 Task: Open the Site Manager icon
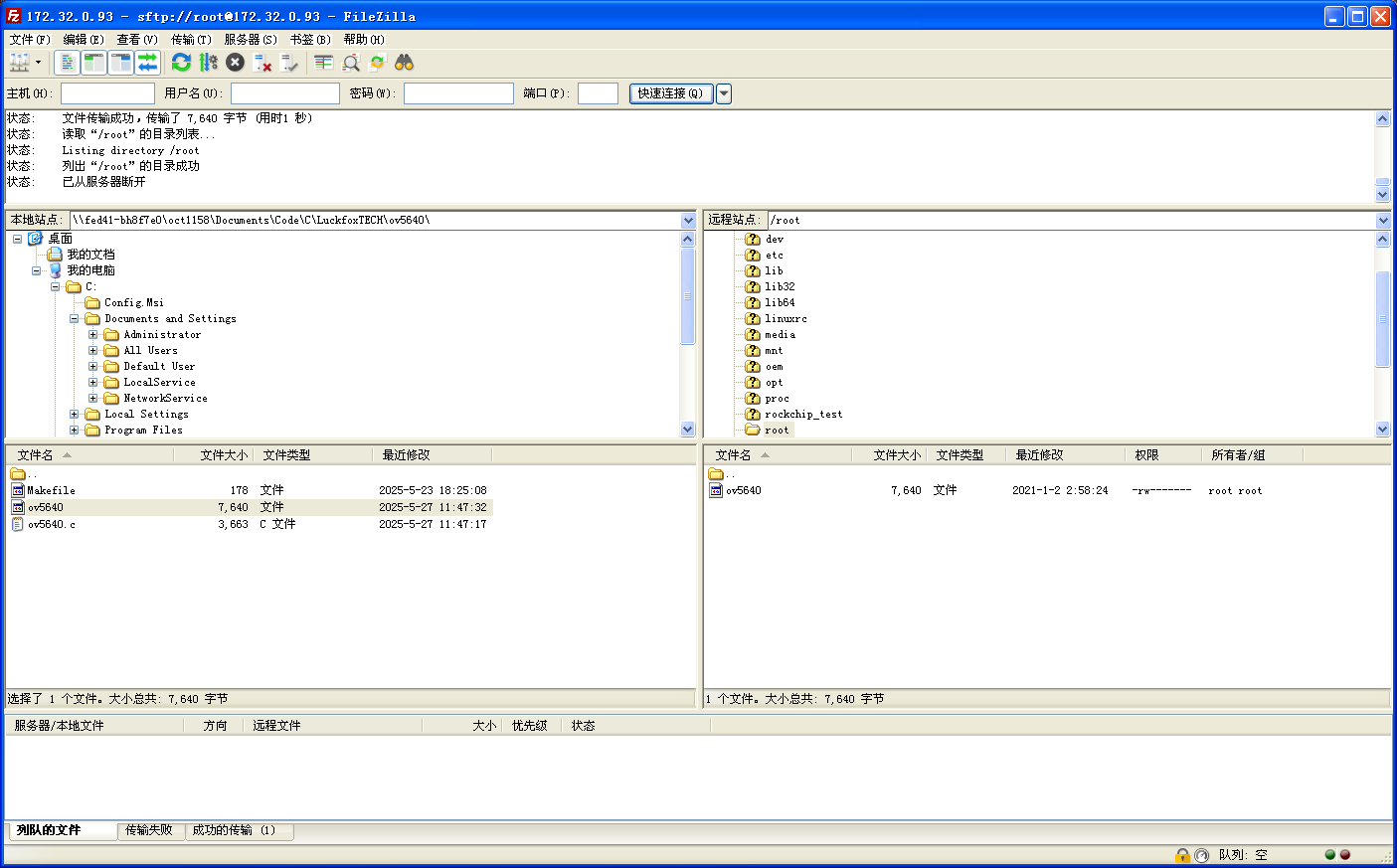coord(19,63)
